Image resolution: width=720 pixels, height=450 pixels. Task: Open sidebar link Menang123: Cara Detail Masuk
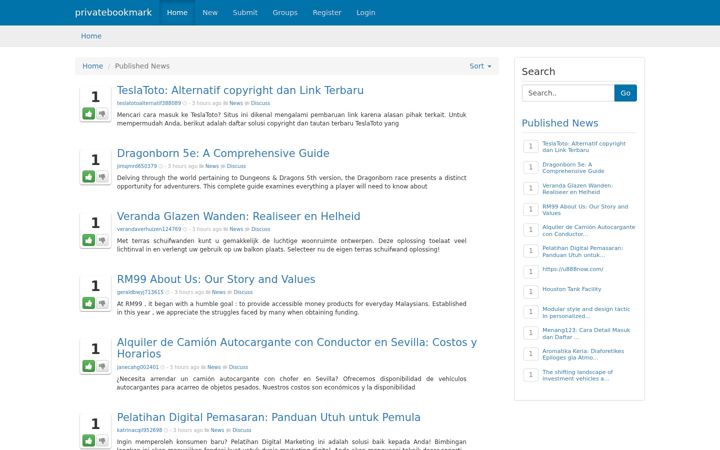586,333
